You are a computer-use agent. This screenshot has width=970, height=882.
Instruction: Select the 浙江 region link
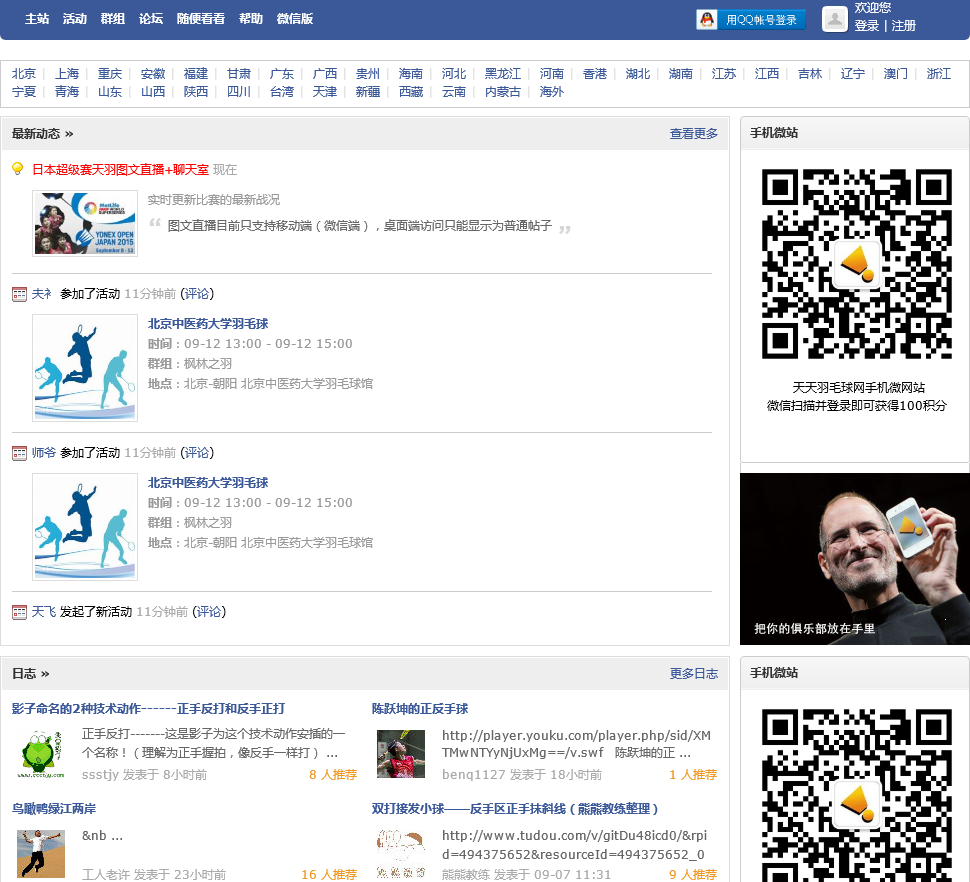[x=939, y=74]
